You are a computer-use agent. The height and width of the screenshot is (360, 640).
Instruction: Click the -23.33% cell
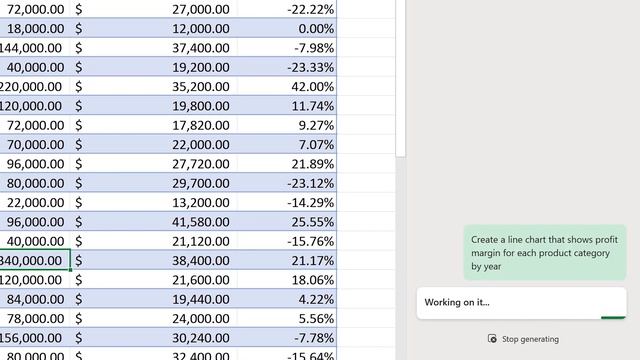click(x=287, y=67)
